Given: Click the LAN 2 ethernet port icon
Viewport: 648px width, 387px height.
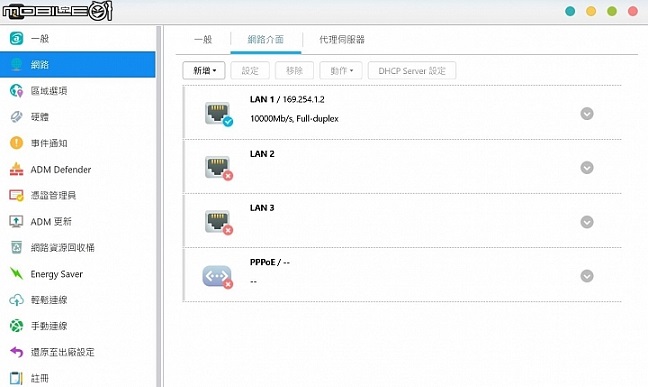Looking at the screenshot, I should 219,168.
